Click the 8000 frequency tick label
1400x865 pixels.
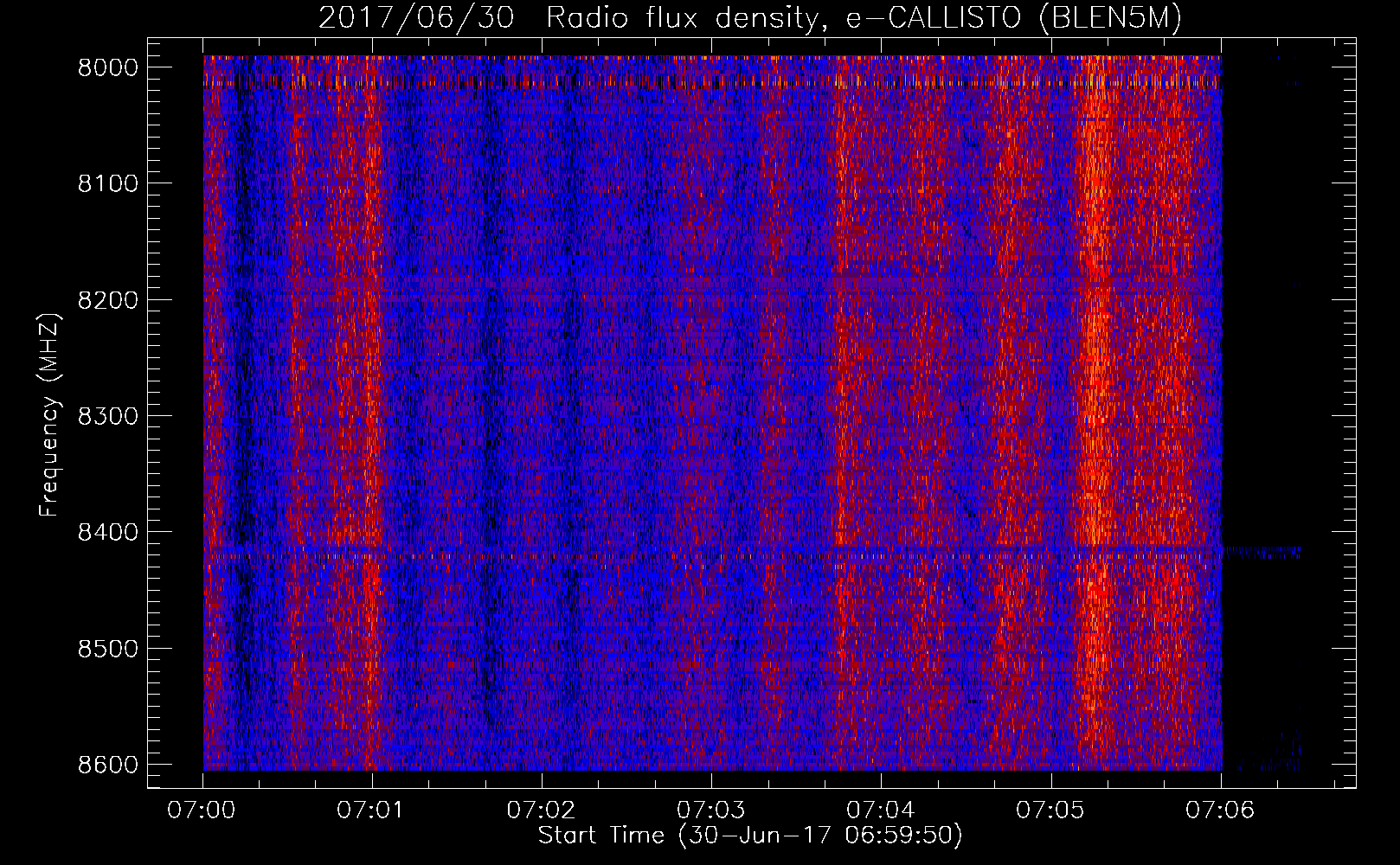(x=108, y=67)
